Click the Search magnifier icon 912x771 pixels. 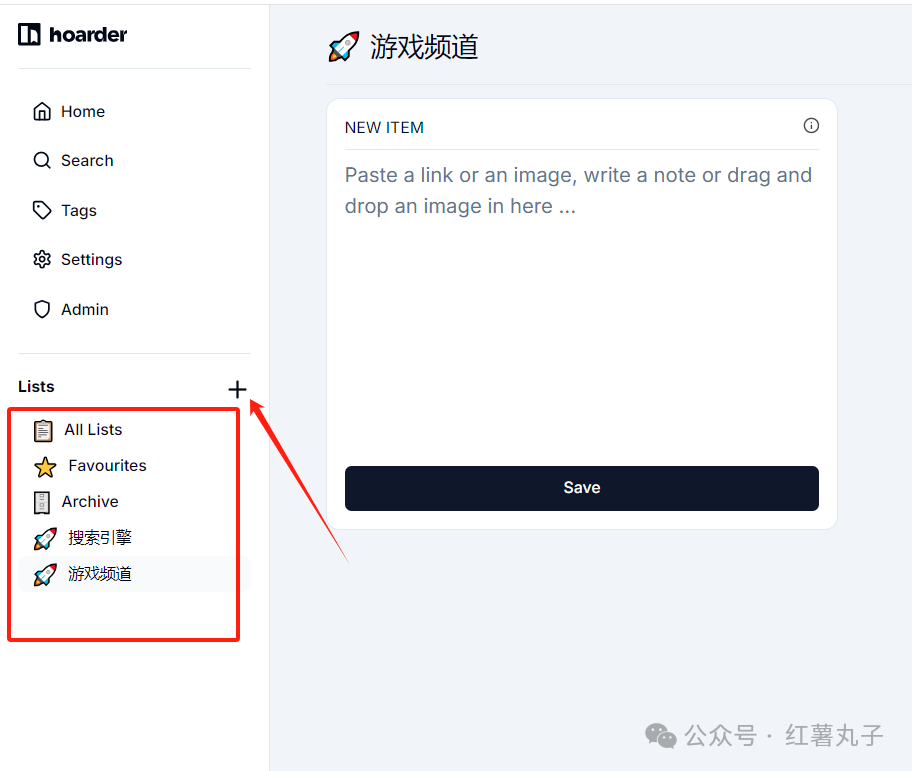click(42, 160)
